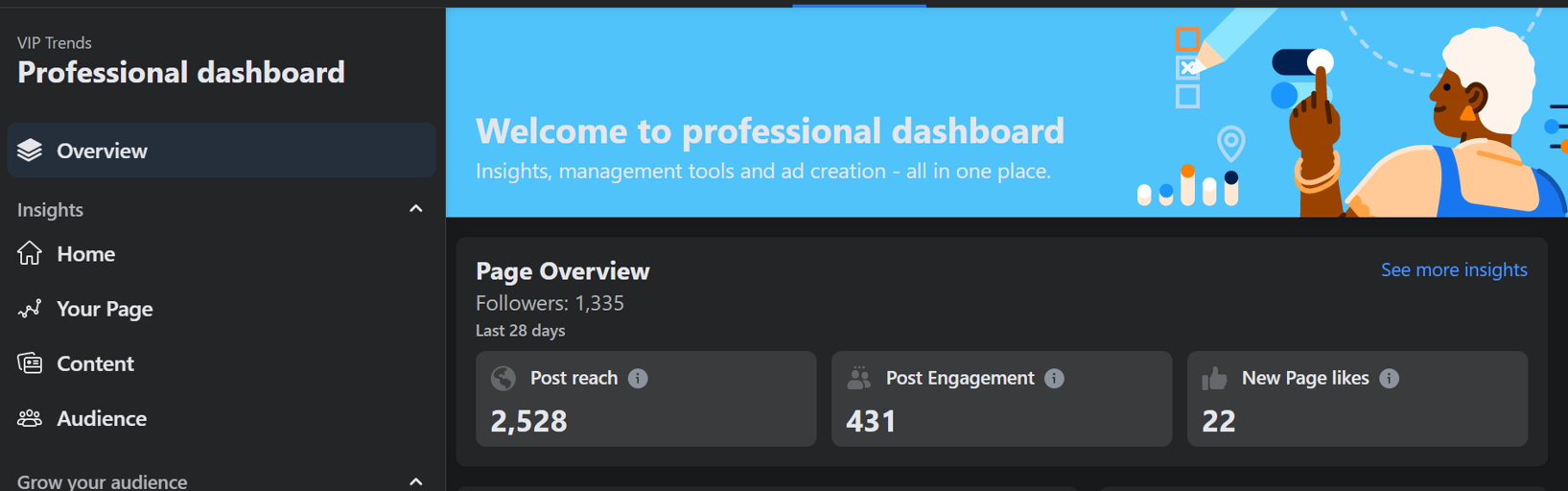Click the Followers: 1,335 text
The width and height of the screenshot is (1568, 491).
click(x=550, y=303)
